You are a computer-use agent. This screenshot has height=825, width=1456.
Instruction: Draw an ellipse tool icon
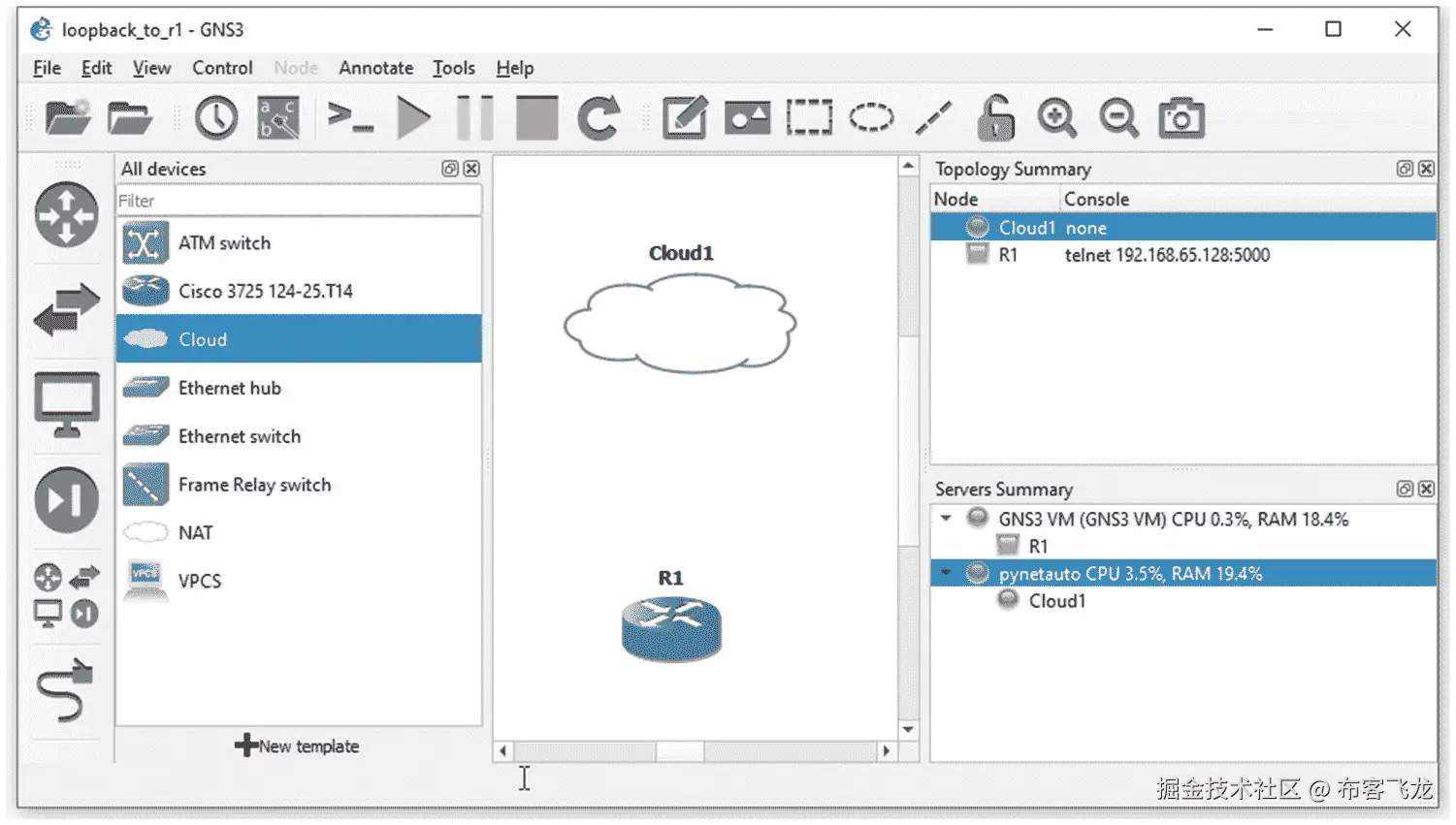[871, 118]
